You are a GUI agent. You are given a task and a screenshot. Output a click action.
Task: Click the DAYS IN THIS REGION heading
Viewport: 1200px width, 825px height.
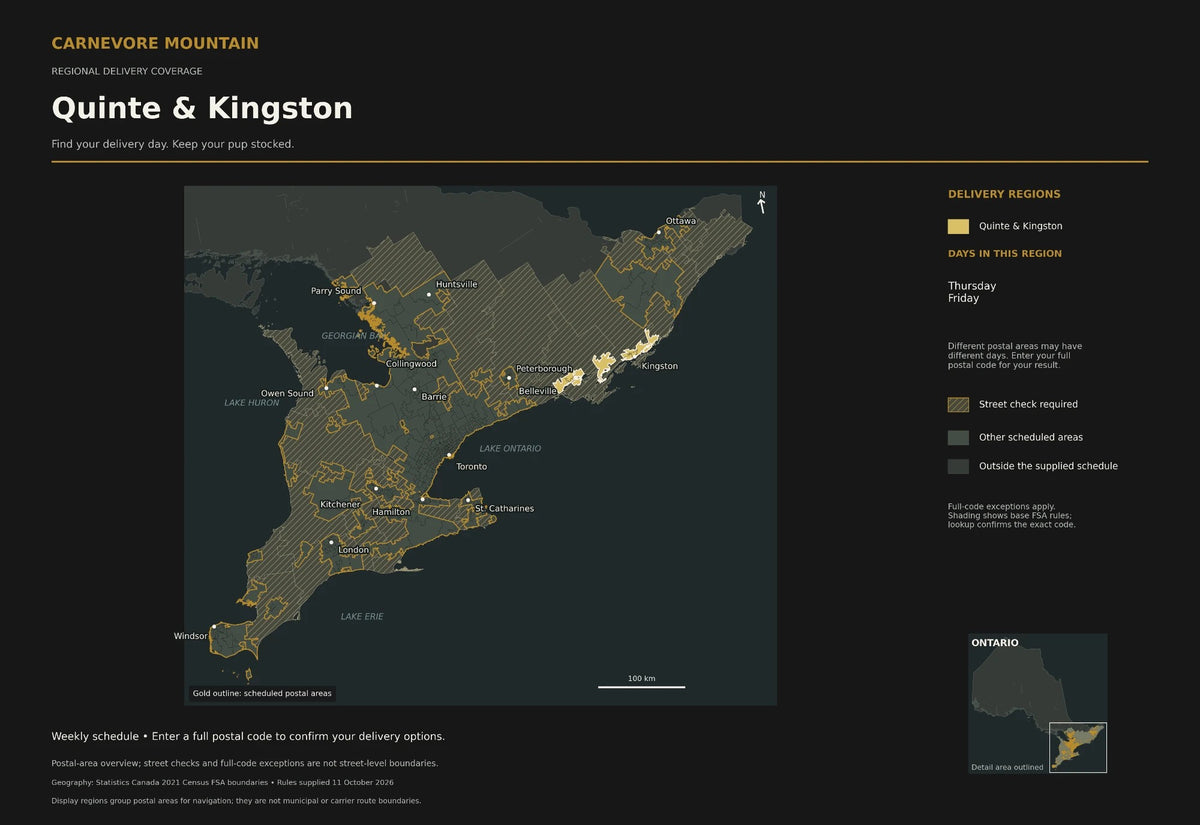[x=1005, y=253]
